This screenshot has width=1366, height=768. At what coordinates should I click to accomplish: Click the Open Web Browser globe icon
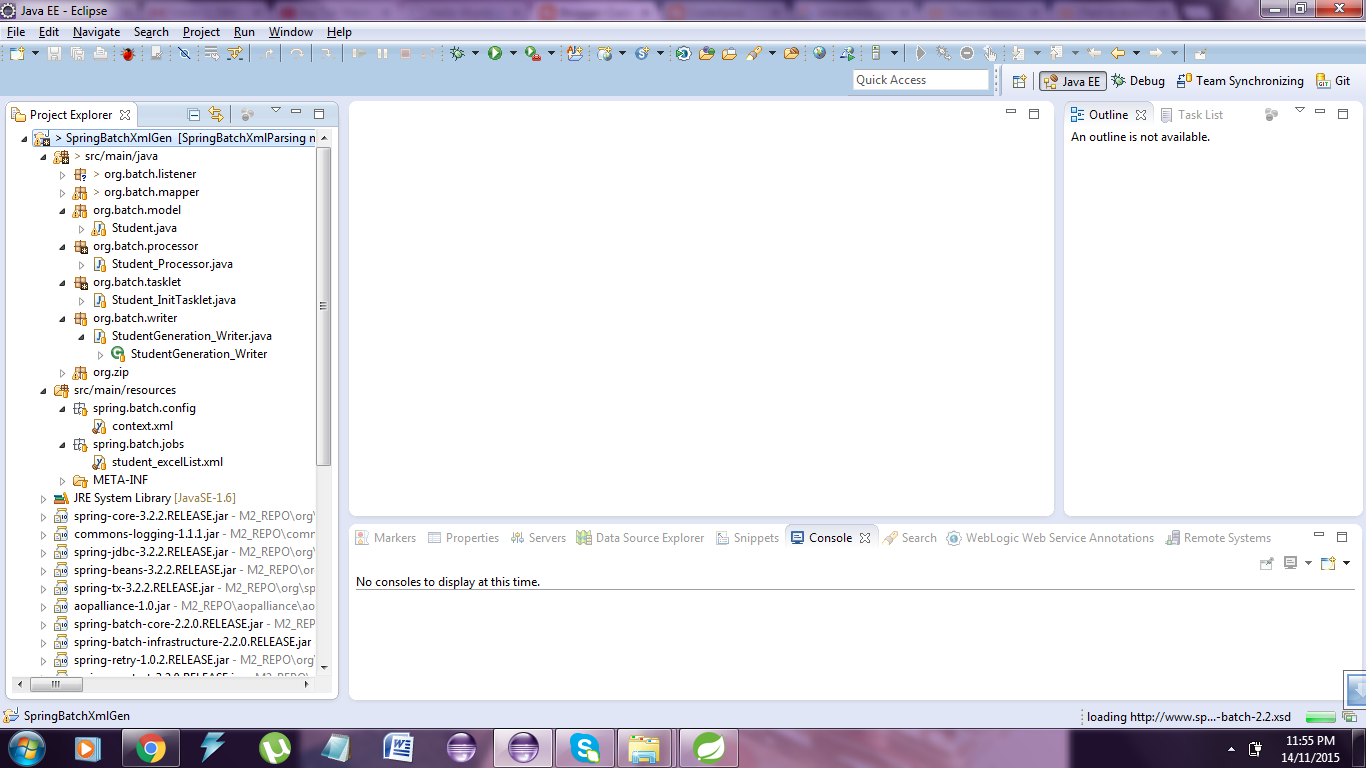coord(820,53)
